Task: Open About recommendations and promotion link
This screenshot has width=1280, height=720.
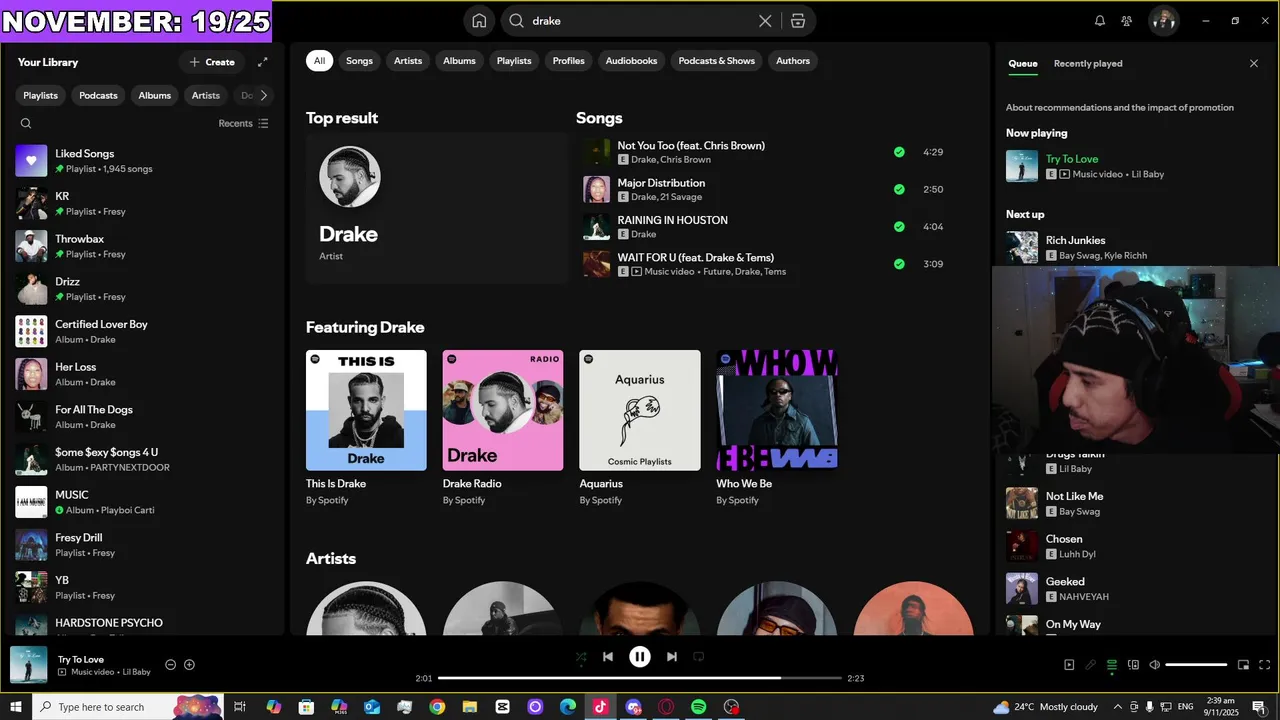Action: 1120,108
